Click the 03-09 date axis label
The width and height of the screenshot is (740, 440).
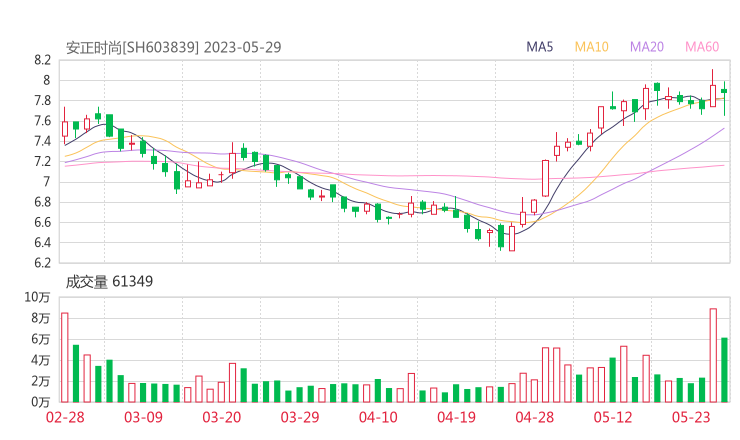pos(143,417)
